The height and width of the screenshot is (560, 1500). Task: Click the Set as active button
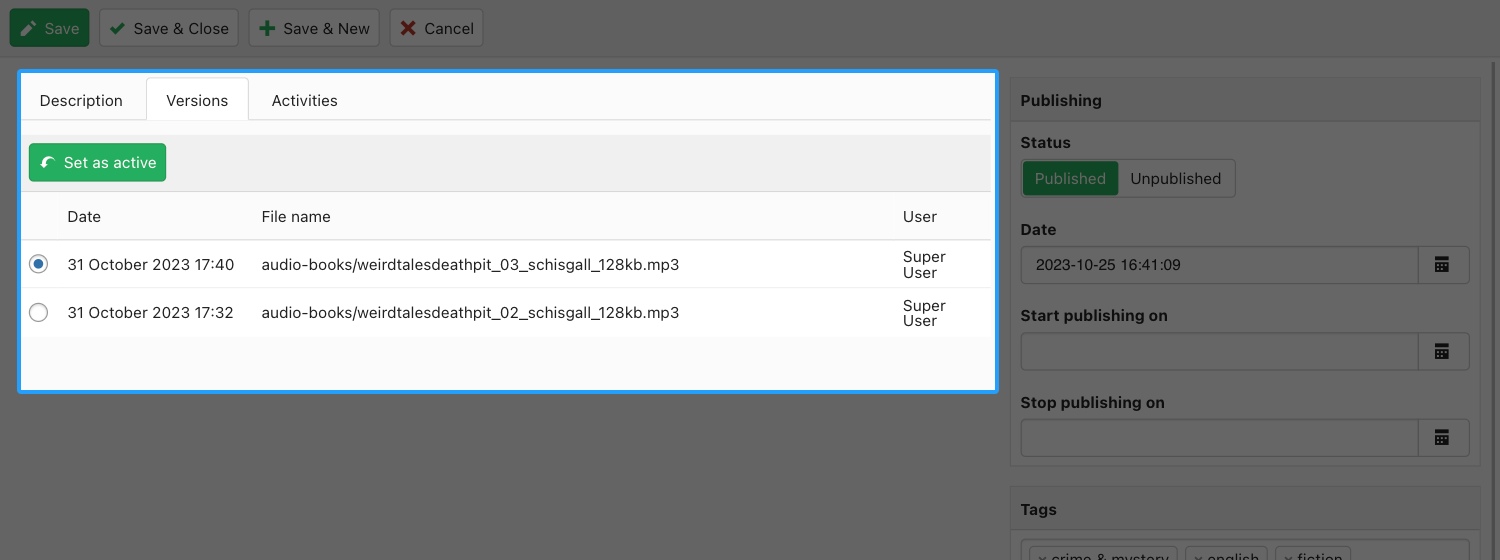(x=98, y=163)
